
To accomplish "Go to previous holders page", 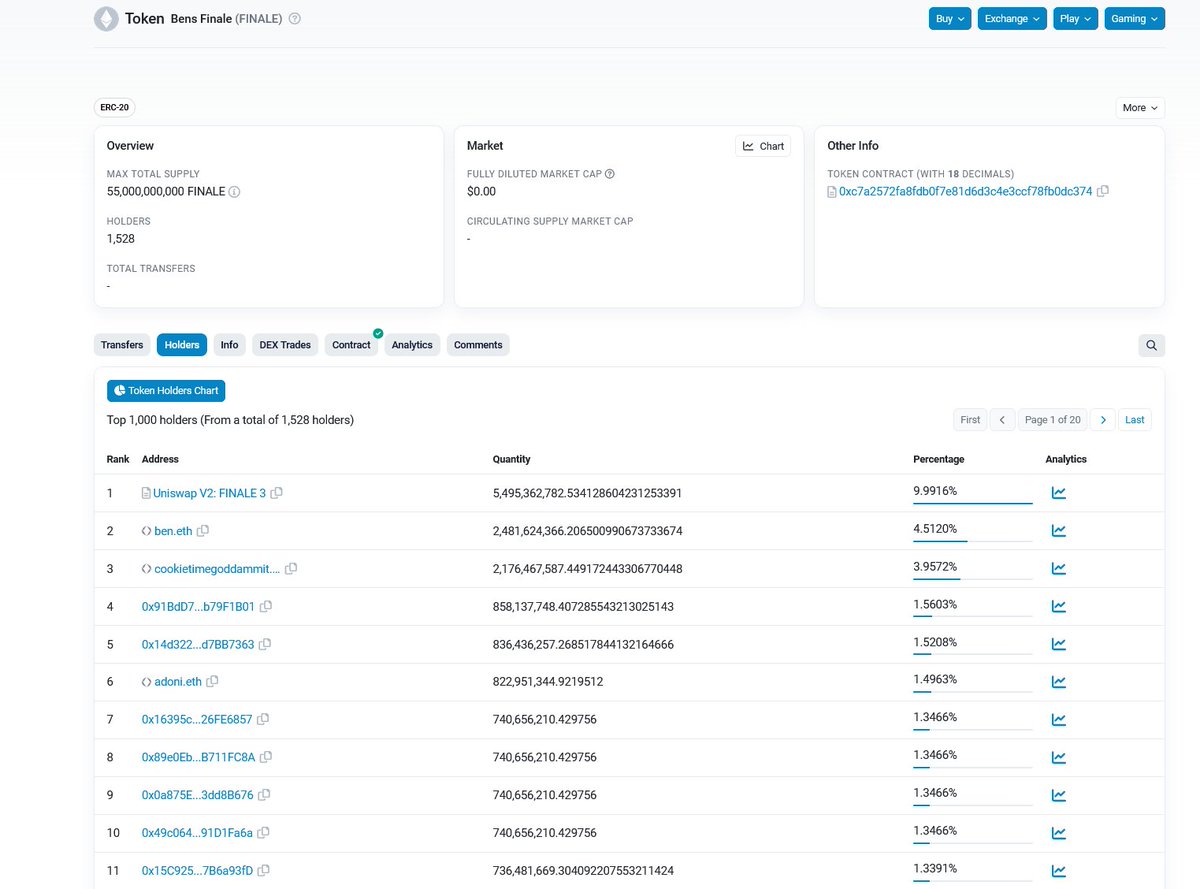I will [x=1003, y=420].
